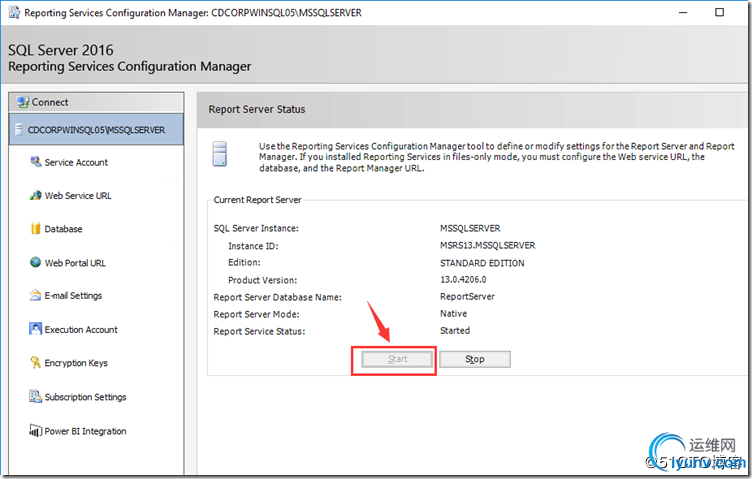
Task: Click the report server icon beside description
Action: 220,154
